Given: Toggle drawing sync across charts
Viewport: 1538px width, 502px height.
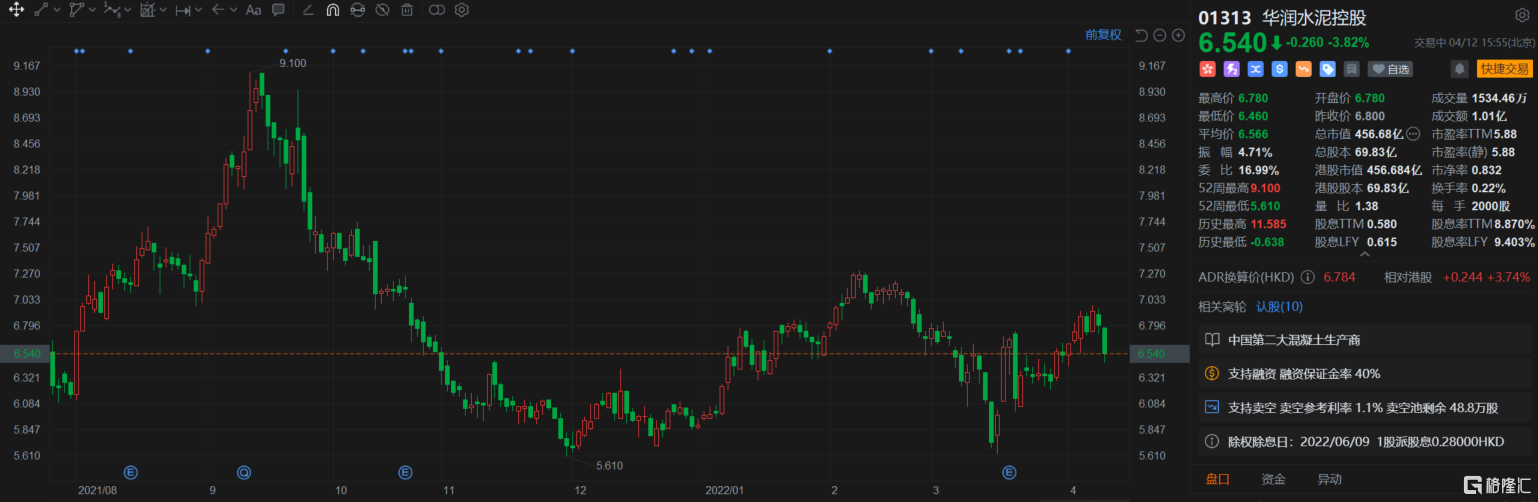Looking at the screenshot, I should [x=357, y=10].
